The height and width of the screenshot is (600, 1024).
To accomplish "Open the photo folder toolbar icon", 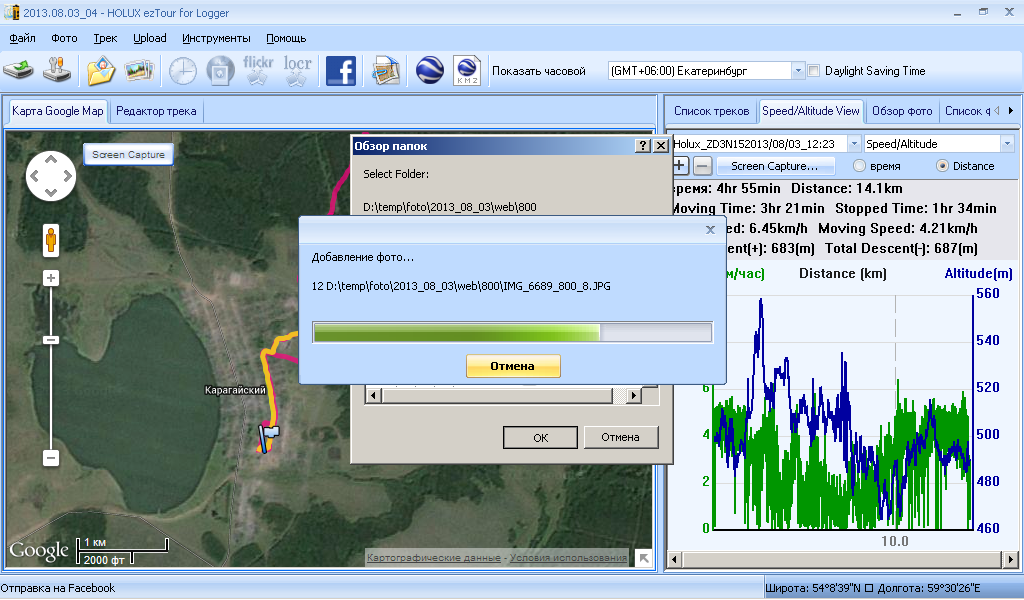I will [x=101, y=71].
